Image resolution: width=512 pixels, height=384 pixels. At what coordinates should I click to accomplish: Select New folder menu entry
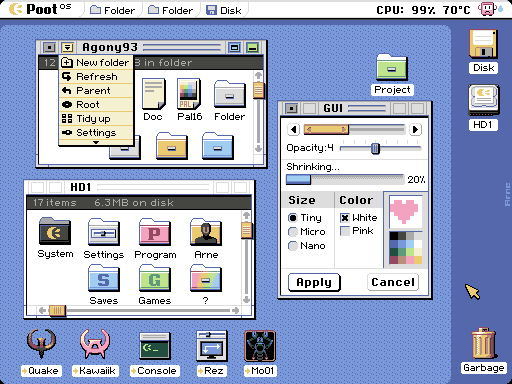[x=96, y=63]
